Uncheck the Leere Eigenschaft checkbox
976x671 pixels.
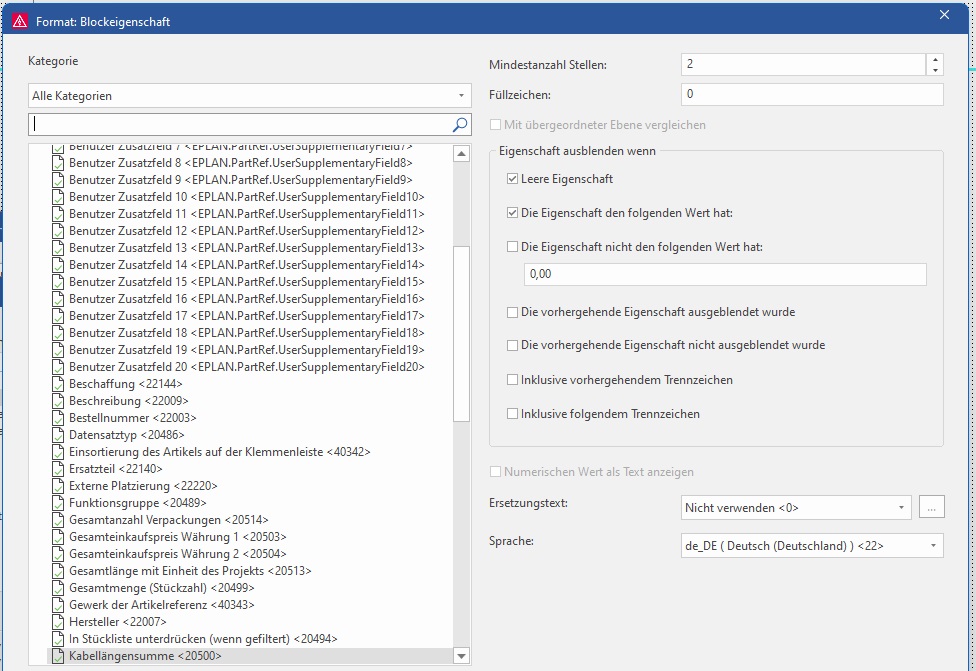tap(513, 179)
